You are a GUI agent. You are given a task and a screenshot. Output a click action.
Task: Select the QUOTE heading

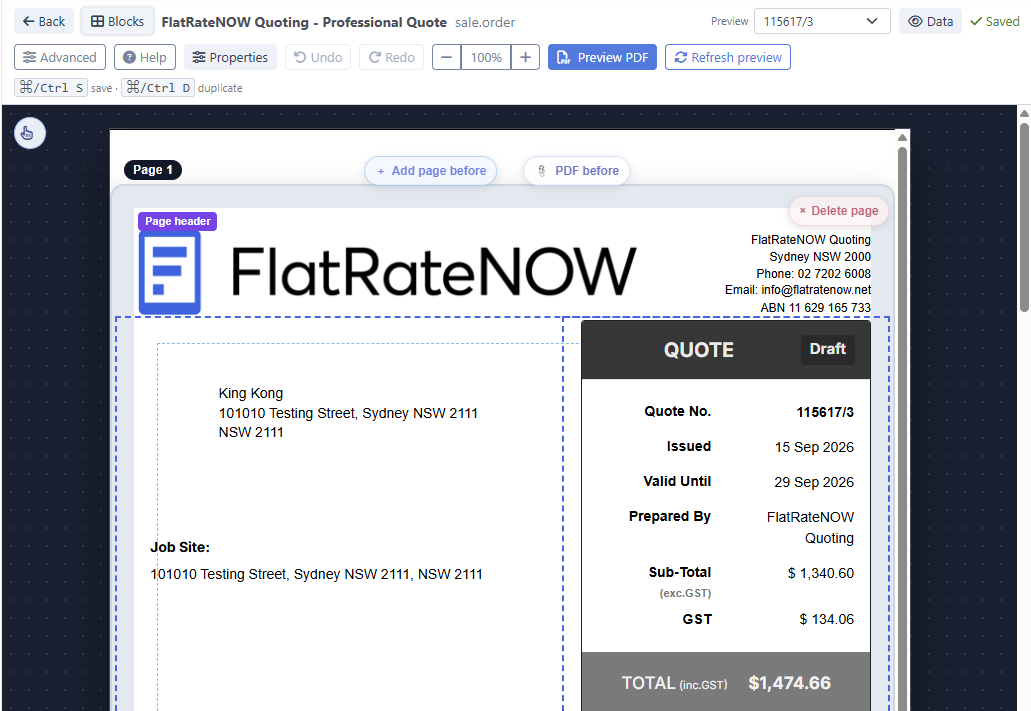(698, 350)
